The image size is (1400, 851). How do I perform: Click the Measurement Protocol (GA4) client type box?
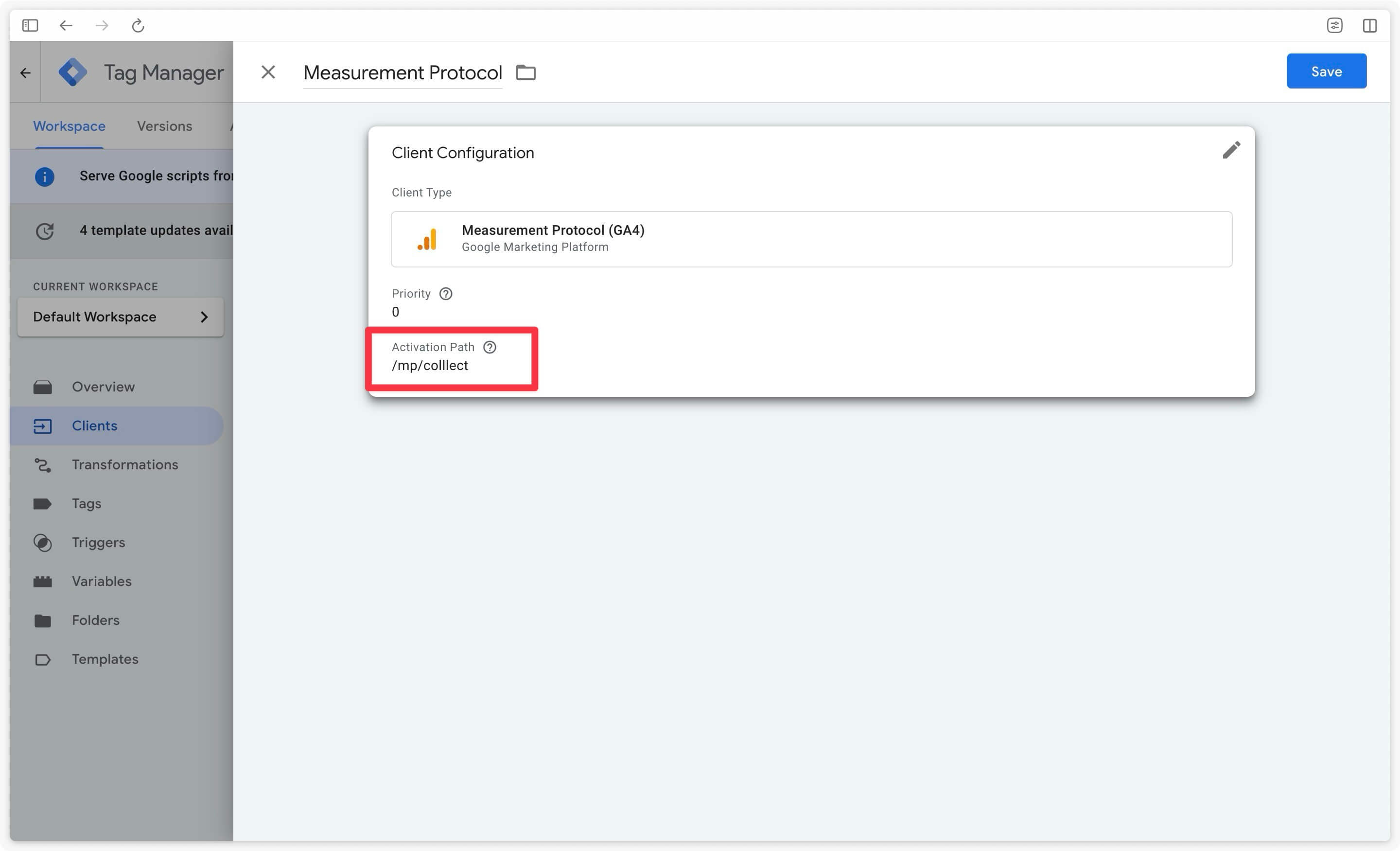(811, 239)
